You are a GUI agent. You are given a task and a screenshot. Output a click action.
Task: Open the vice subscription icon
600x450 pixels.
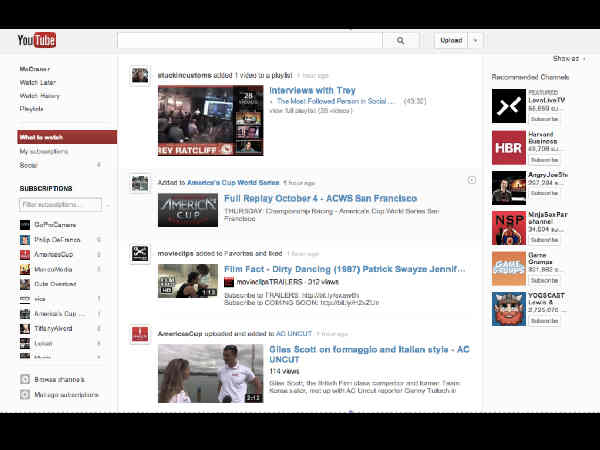pos(25,299)
